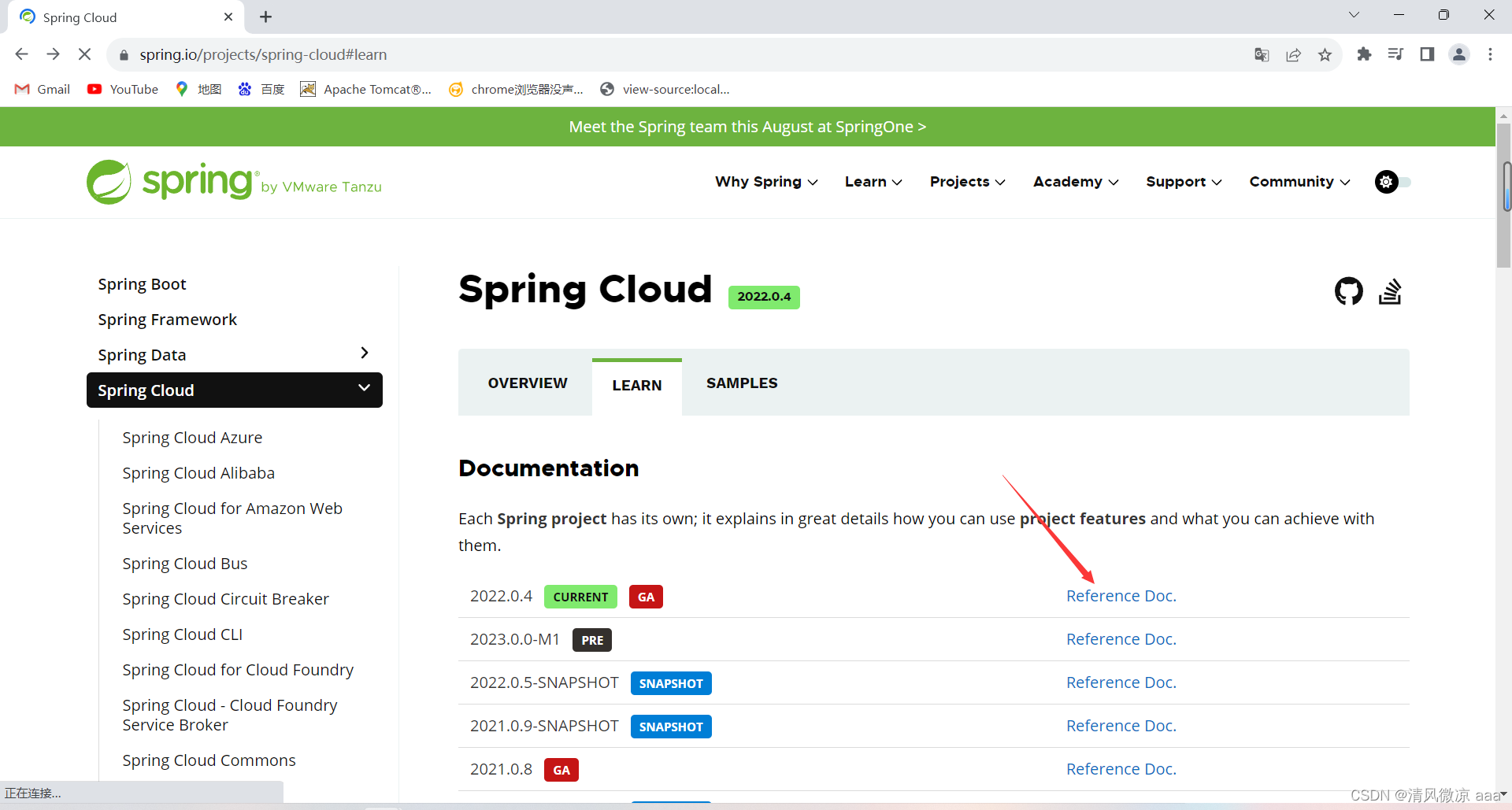Toggle the dark mode theme switch
The height and width of the screenshot is (810, 1512).
click(1392, 182)
